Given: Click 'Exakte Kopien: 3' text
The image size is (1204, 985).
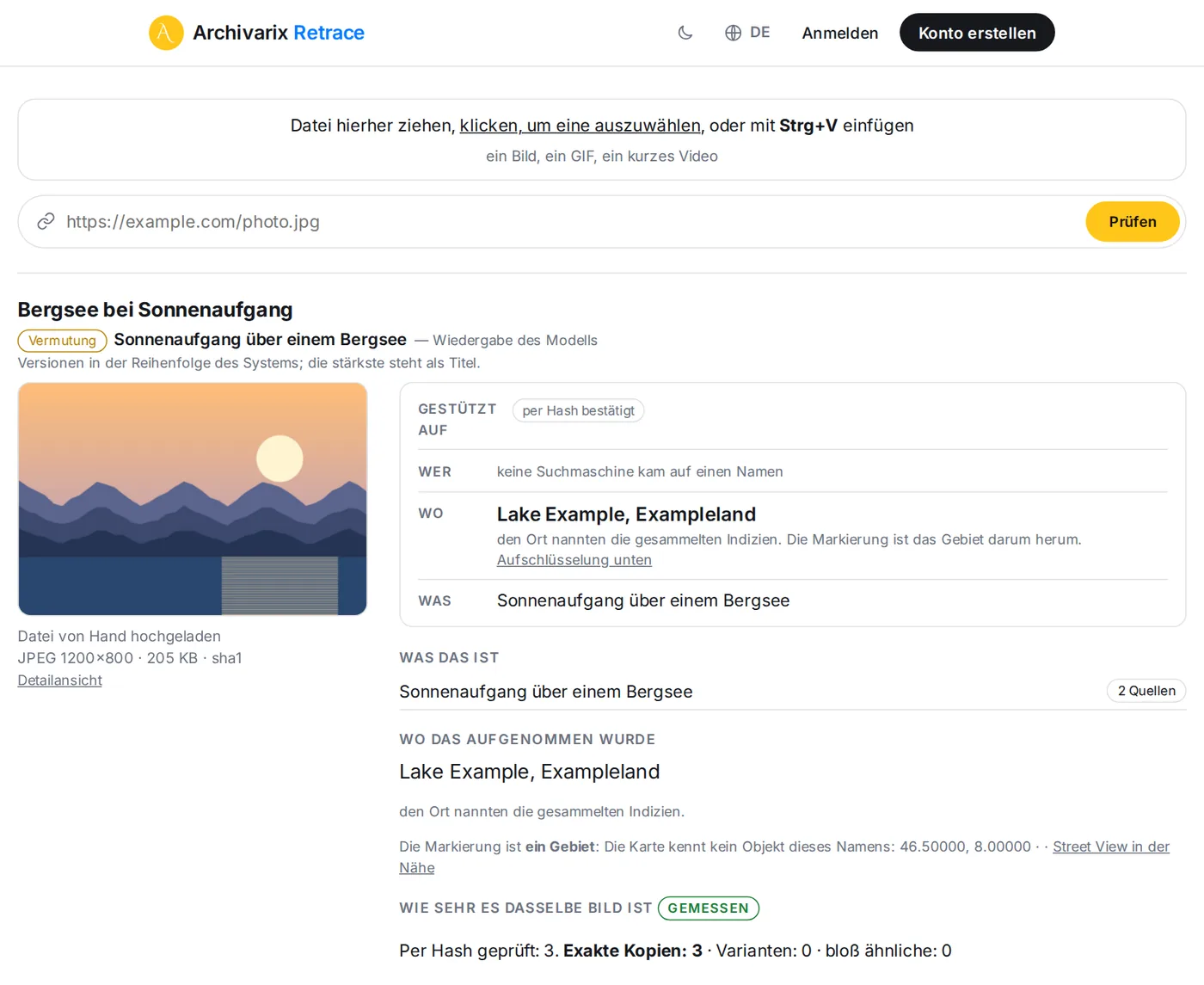Looking at the screenshot, I should (633, 951).
